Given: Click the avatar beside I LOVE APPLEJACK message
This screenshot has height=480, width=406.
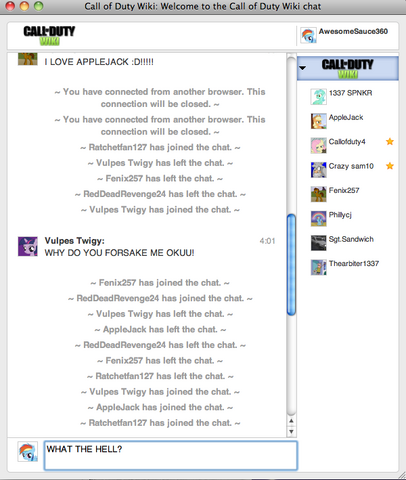Looking at the screenshot, I should (28, 59).
